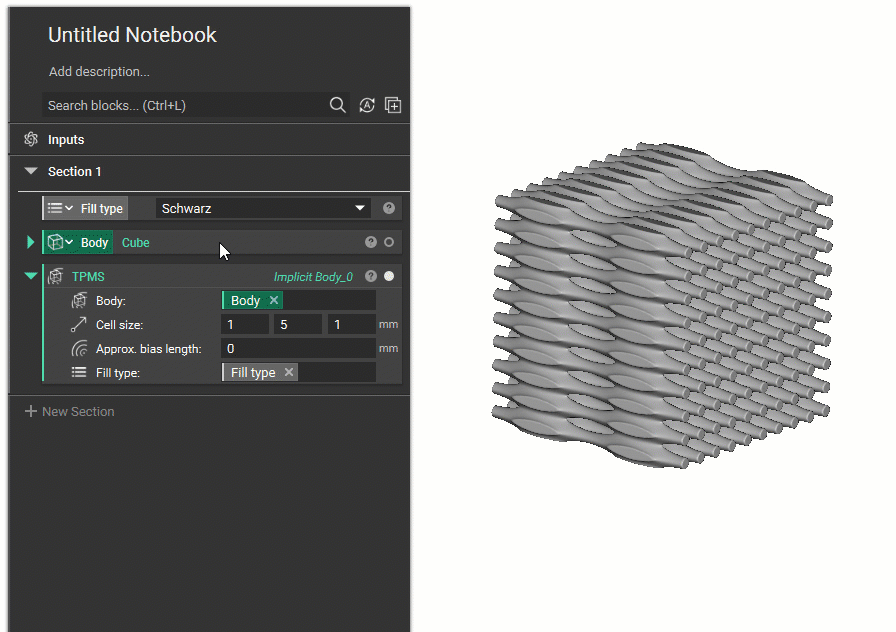Click the Fill type parameter list icon

point(79,373)
